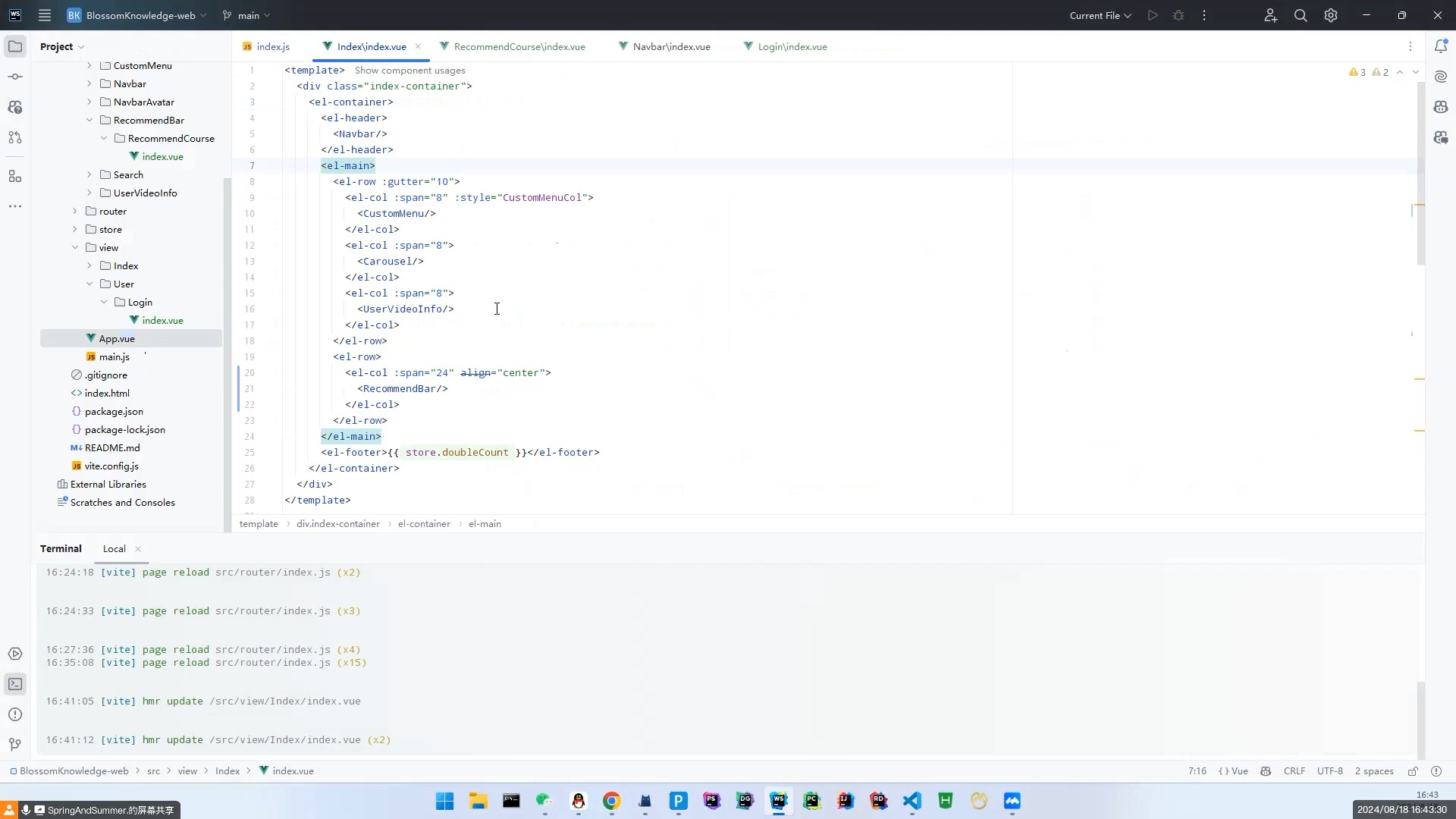Image resolution: width=1456 pixels, height=819 pixels.
Task: Open IDE settings gear
Action: point(1331,15)
